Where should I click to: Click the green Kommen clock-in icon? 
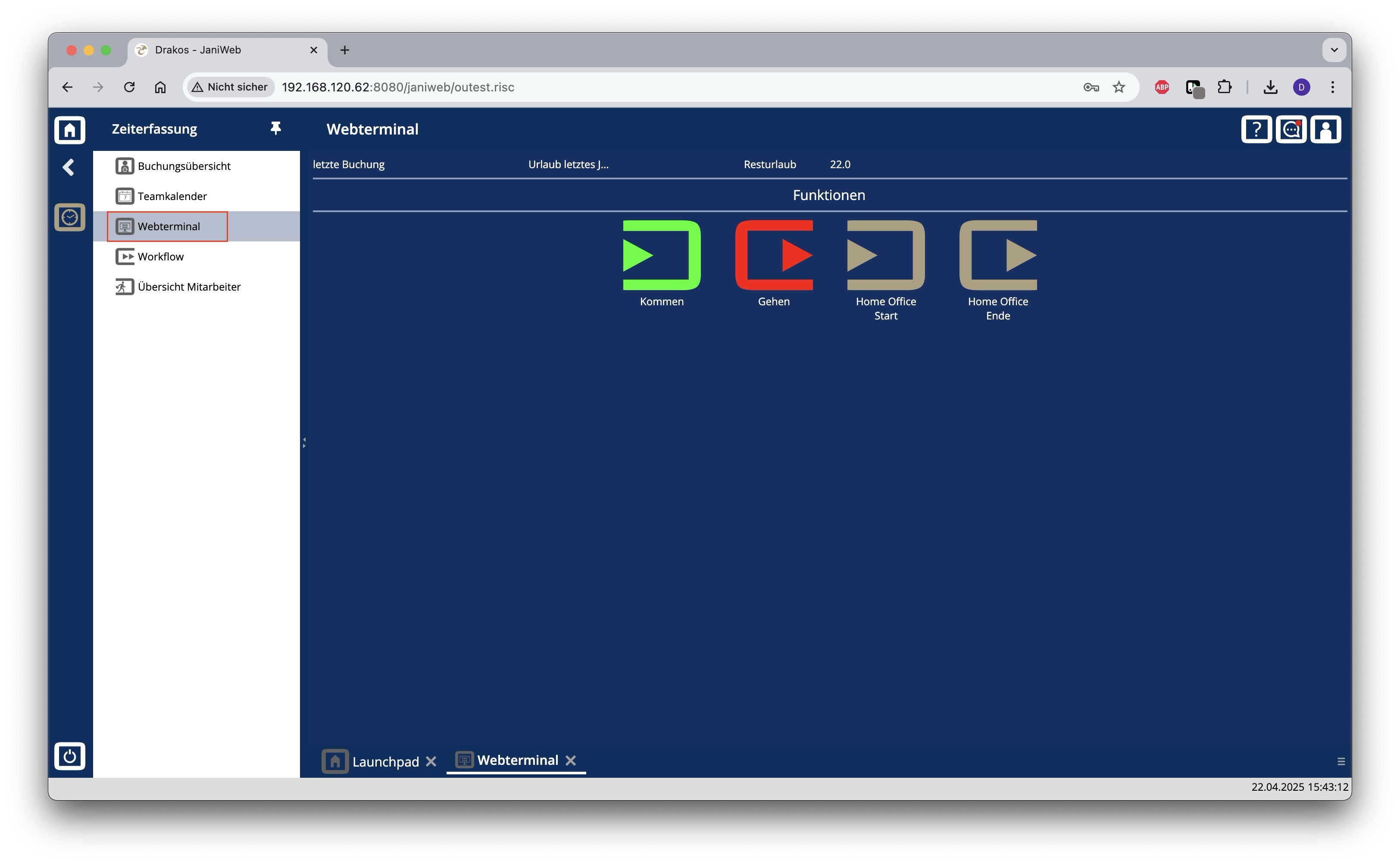[x=662, y=255]
